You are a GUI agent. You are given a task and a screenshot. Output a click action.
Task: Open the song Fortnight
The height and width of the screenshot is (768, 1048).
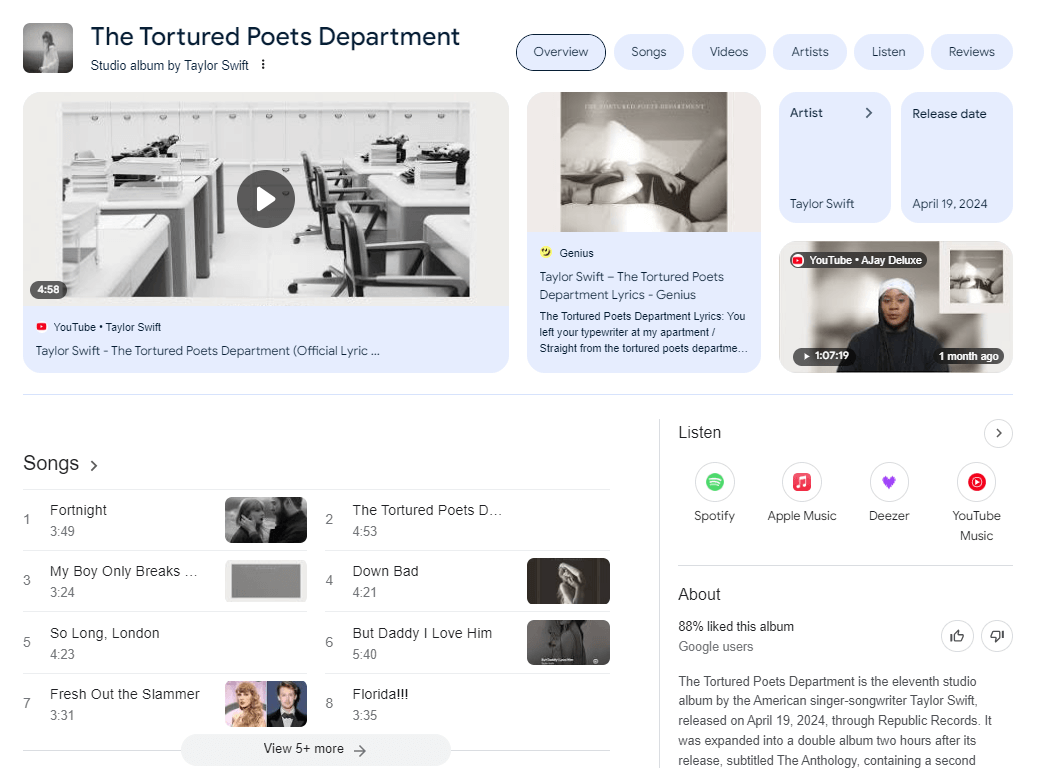click(x=78, y=510)
